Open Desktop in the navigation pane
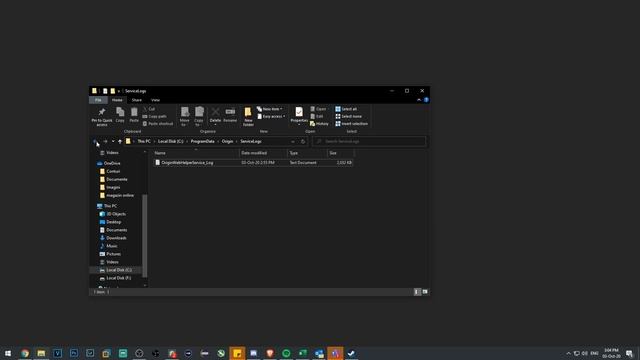Viewport: 640px width, 360px height. 113,222
